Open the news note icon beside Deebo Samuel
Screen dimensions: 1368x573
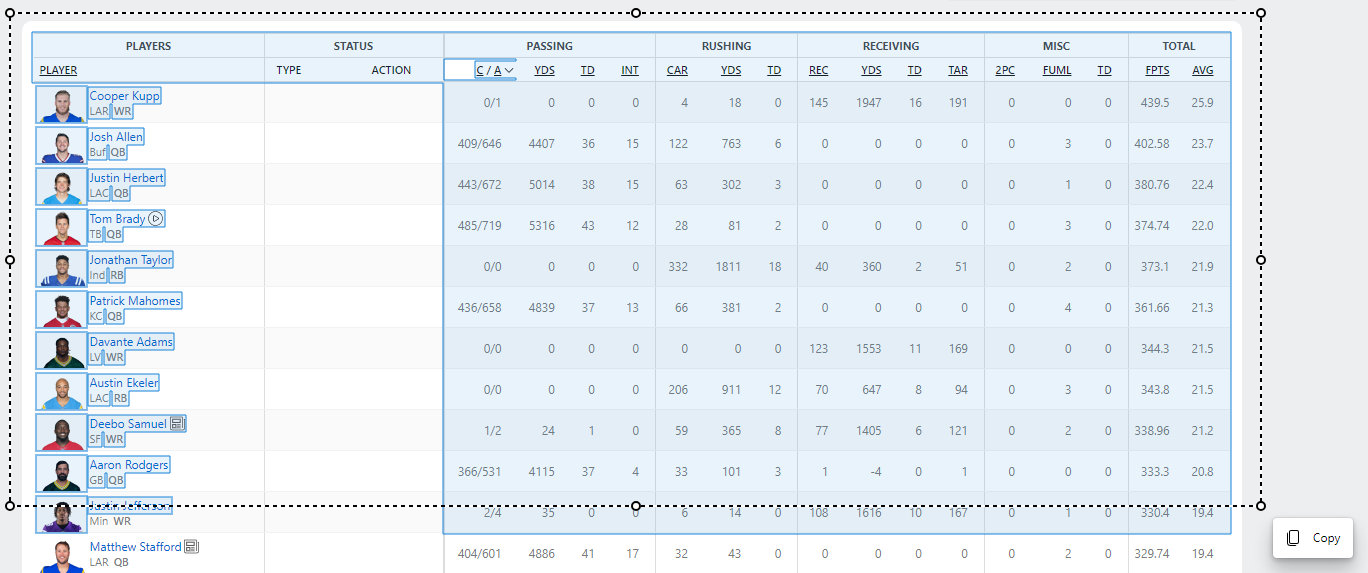coord(178,424)
